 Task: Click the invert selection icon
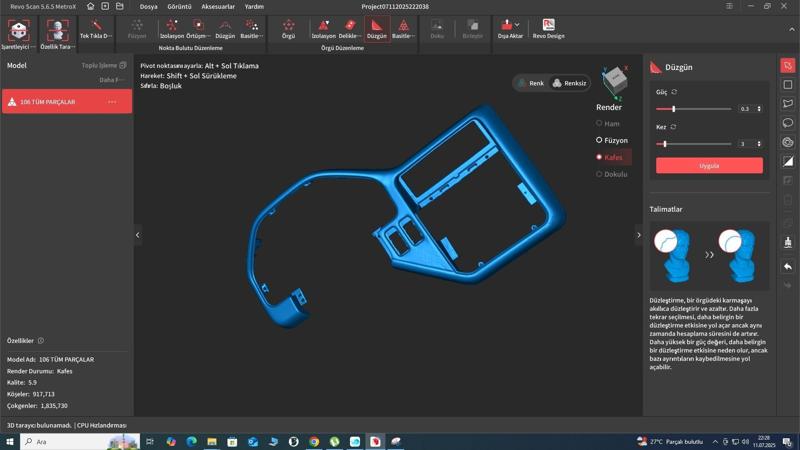click(788, 162)
